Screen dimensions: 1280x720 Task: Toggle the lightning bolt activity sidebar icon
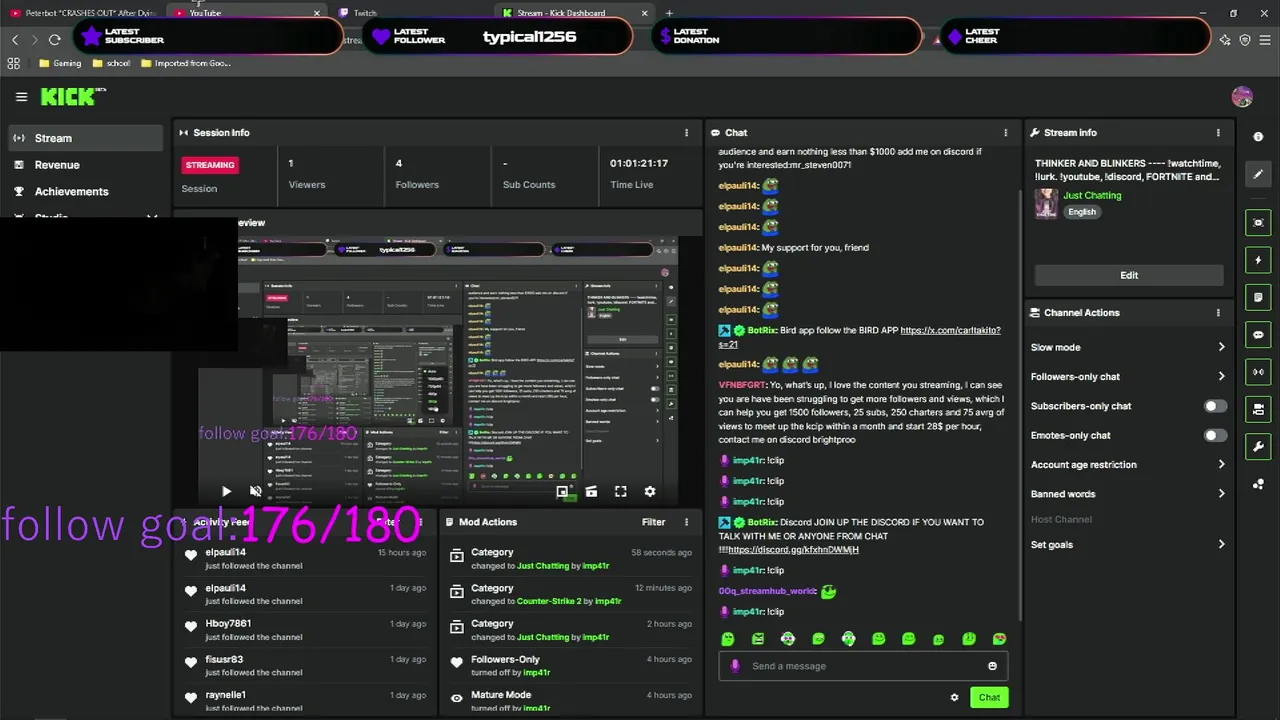click(1258, 260)
